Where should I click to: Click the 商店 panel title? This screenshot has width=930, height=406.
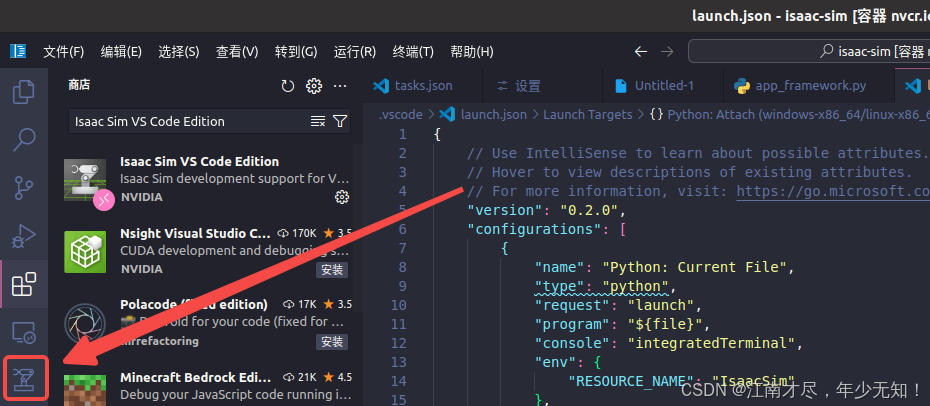tap(79, 86)
